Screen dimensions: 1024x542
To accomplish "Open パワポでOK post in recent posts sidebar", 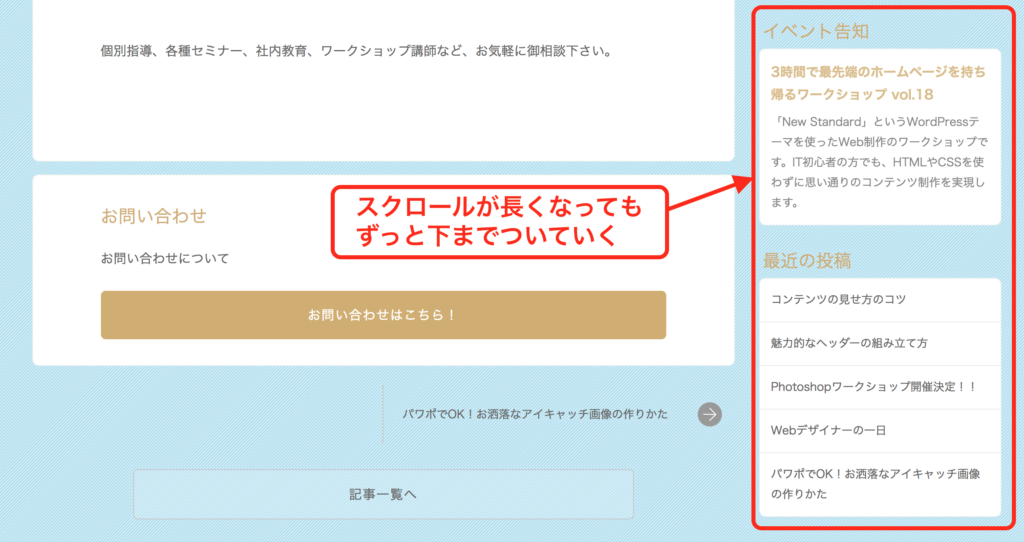I will point(875,483).
